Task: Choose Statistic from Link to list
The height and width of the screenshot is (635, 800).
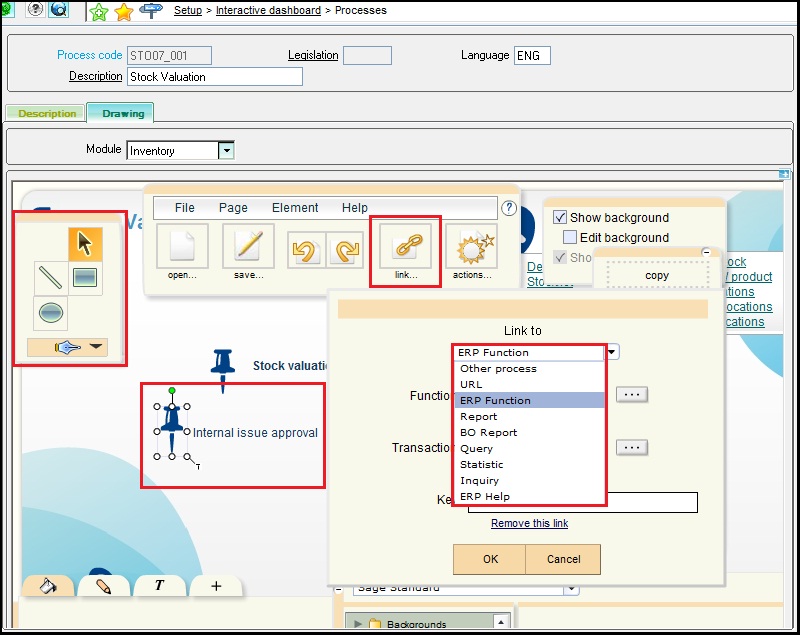Action: click(x=529, y=464)
